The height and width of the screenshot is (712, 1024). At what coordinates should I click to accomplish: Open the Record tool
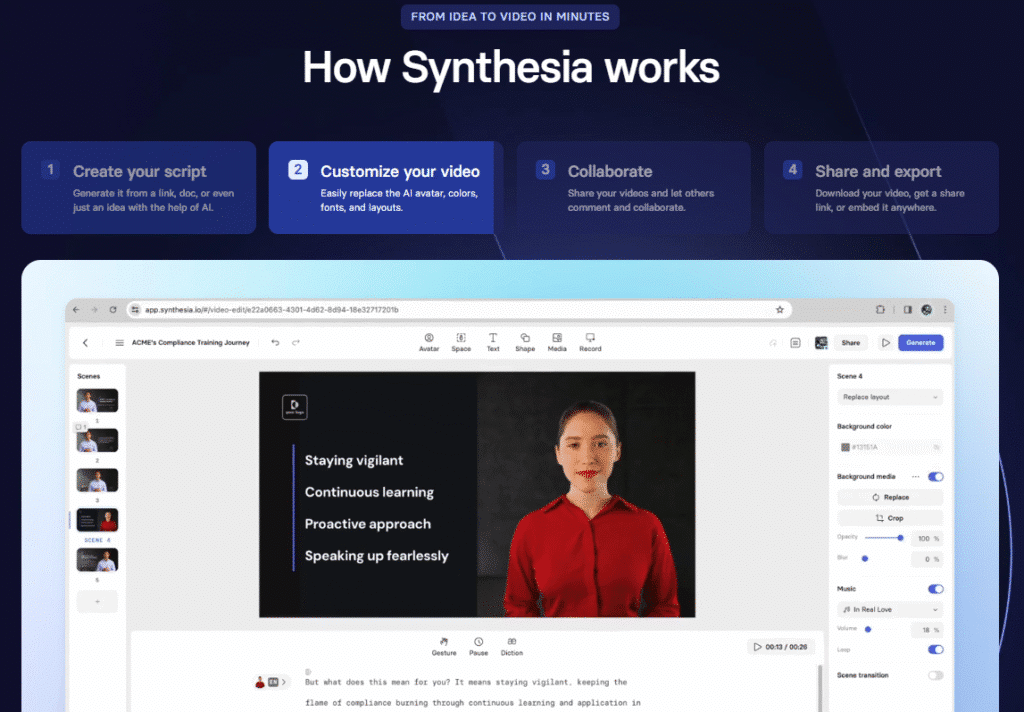(x=590, y=342)
